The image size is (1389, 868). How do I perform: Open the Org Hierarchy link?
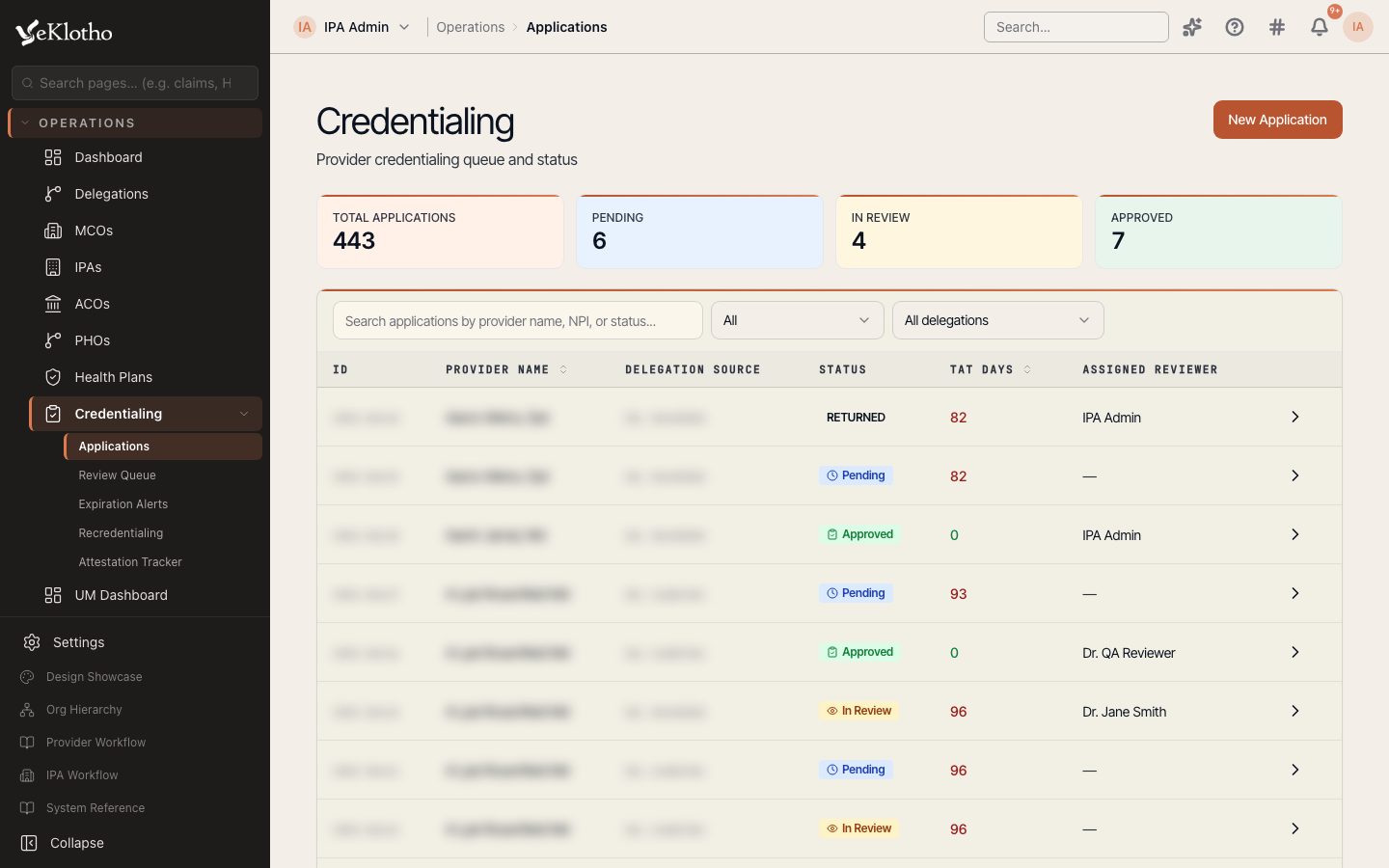click(x=84, y=710)
